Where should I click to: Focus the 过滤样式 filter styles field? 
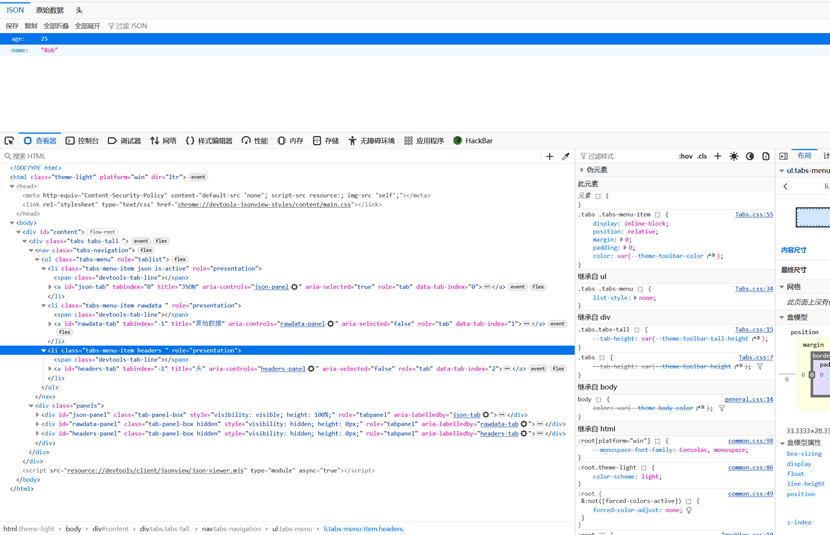point(626,156)
